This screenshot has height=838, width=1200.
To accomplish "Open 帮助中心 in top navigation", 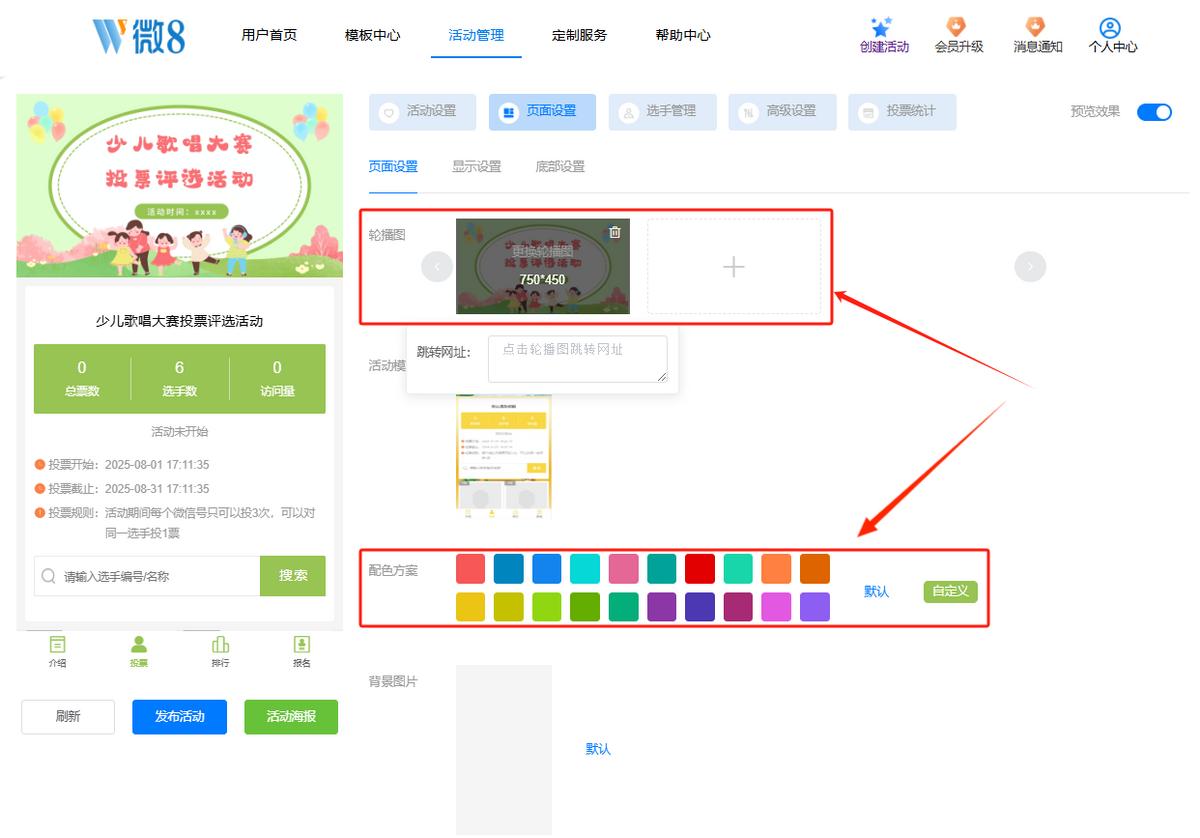I will click(x=683, y=35).
